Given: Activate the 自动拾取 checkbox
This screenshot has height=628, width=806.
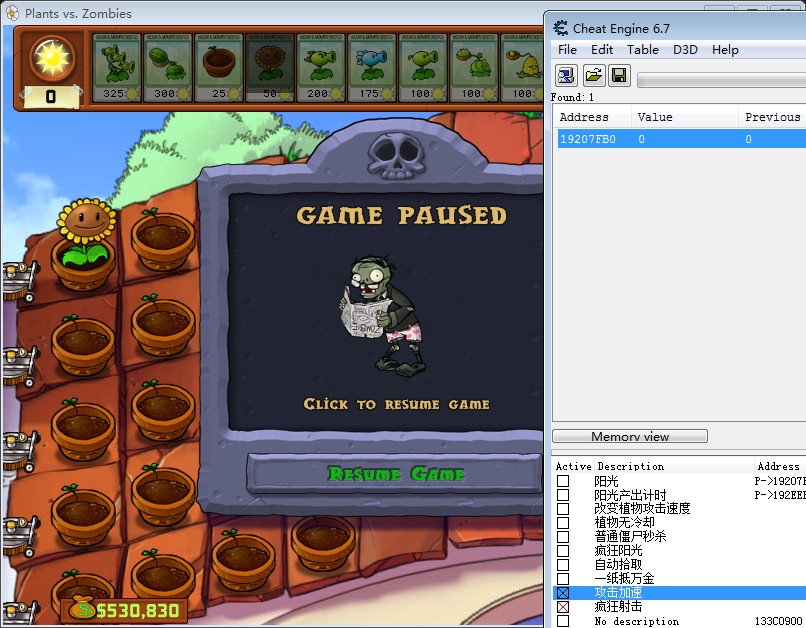Looking at the screenshot, I should (563, 565).
